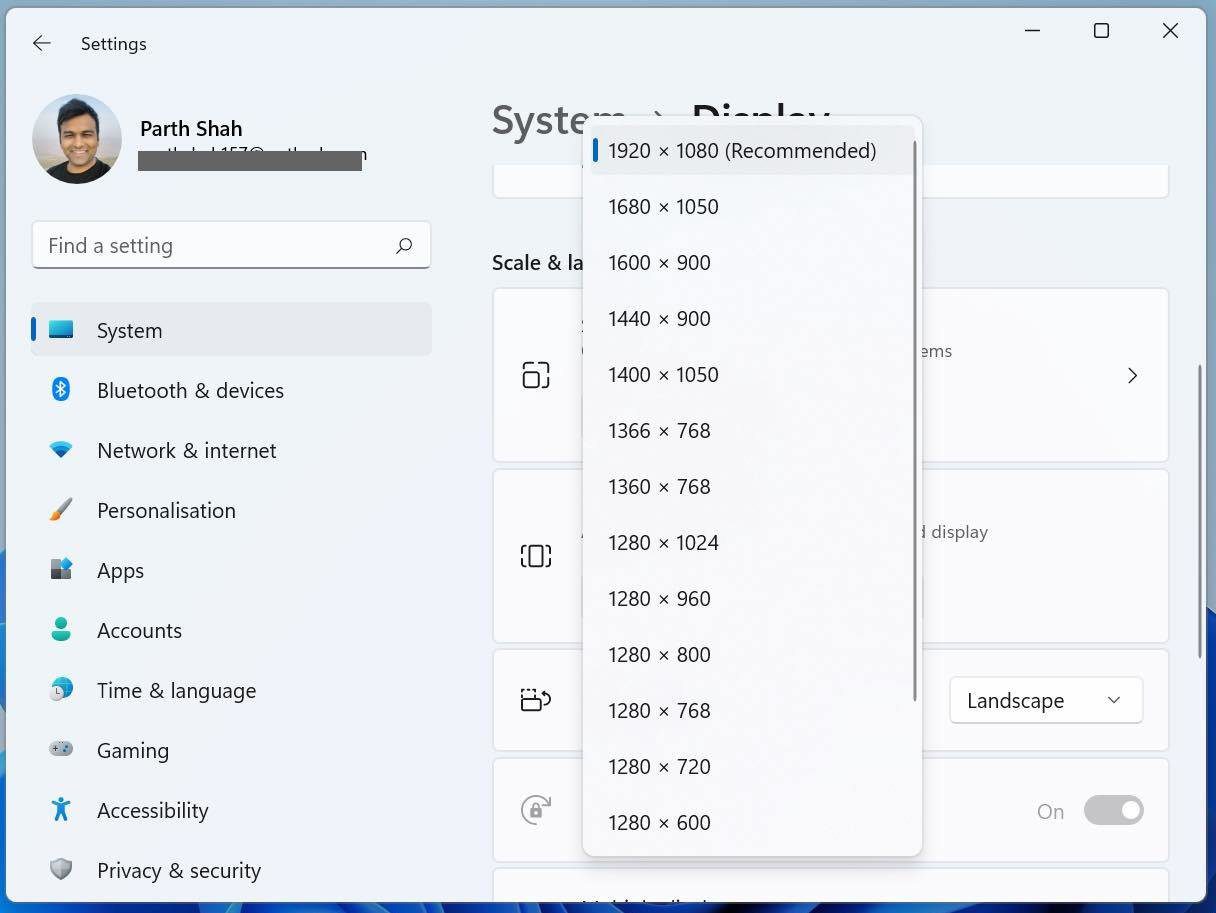
Task: Select the Gaming controller icon
Action: [x=61, y=749]
